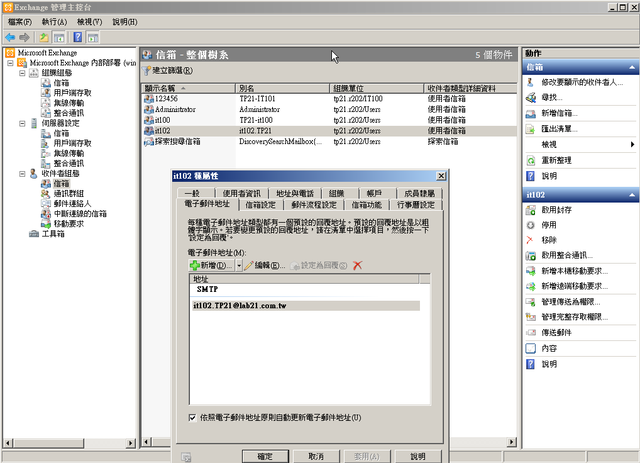Click mailbox list horizontal scrollbar right arrow
The image size is (640, 463).
click(x=511, y=442)
